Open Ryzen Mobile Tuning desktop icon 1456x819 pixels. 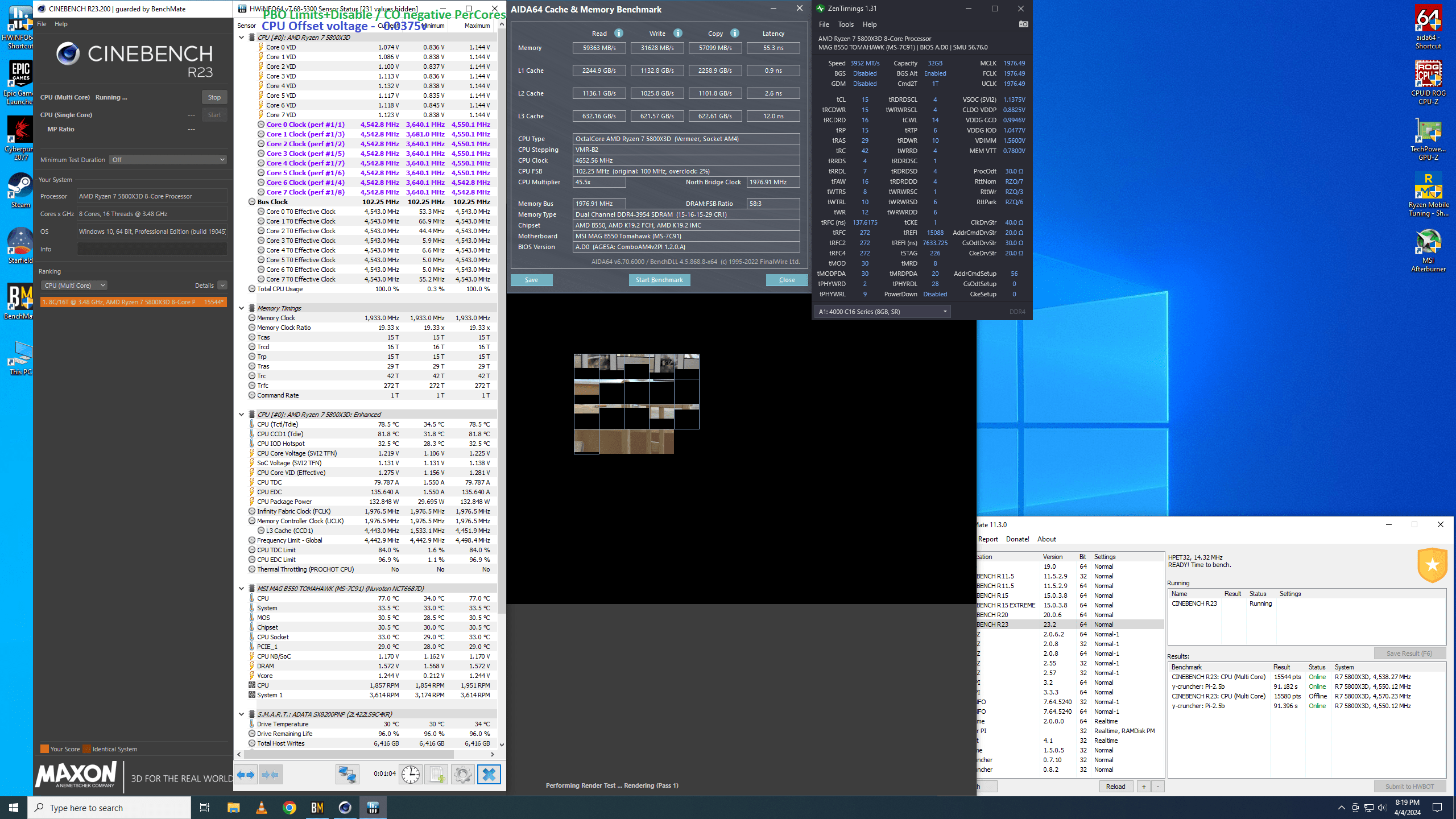coord(1428,194)
